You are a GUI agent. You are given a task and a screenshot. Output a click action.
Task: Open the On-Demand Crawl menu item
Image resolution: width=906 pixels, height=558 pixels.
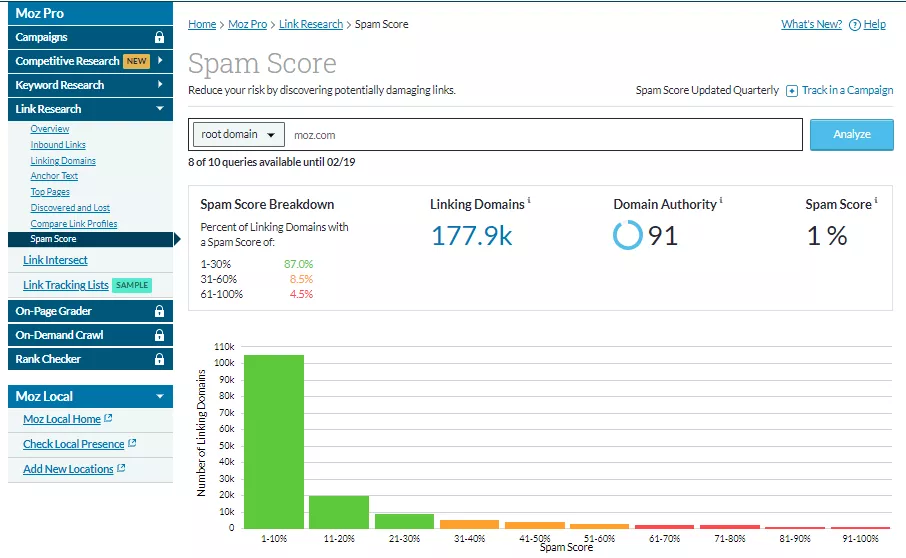pos(90,335)
